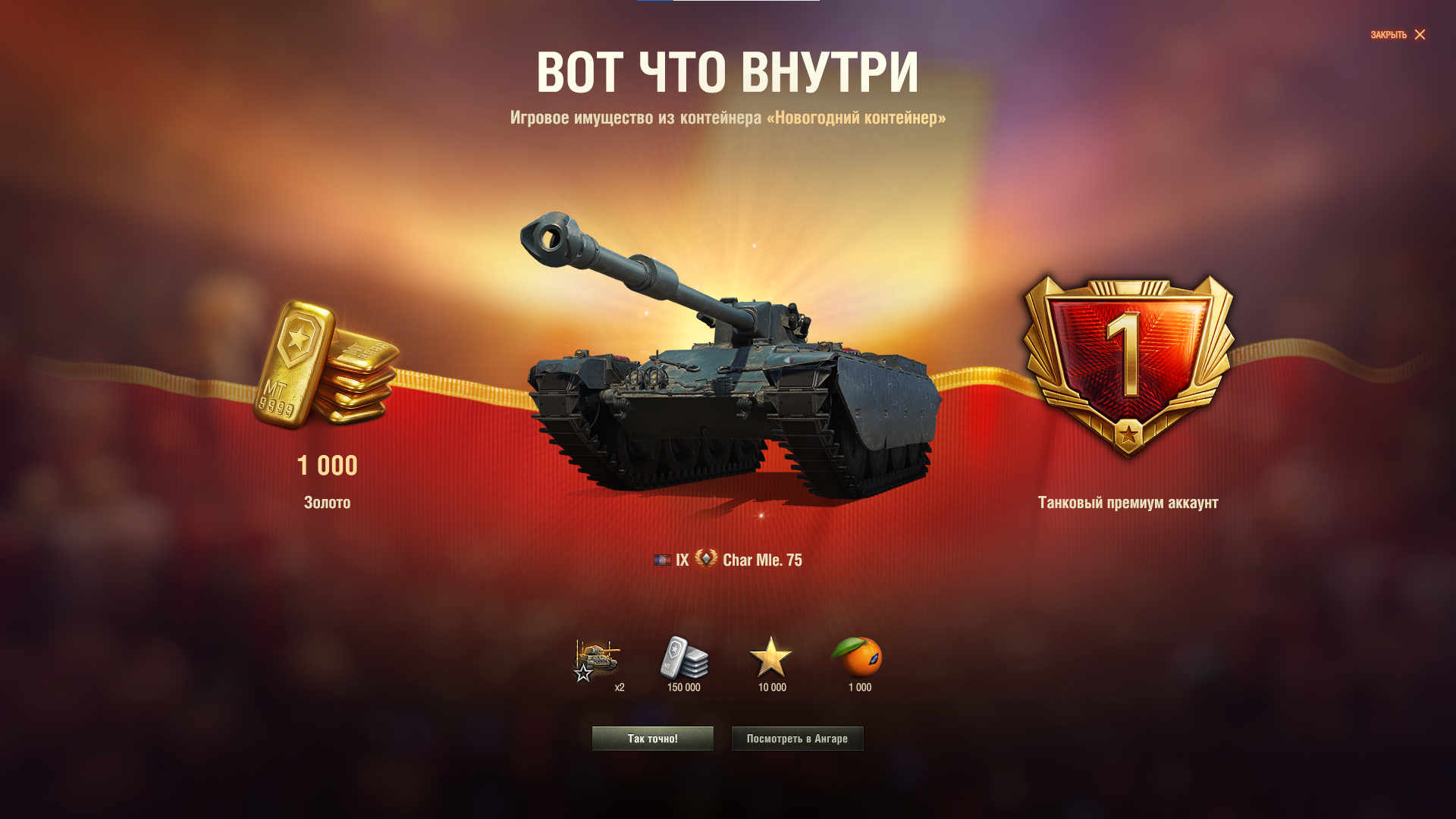Click the Танковый премиум аккаунт label

[x=1128, y=503]
